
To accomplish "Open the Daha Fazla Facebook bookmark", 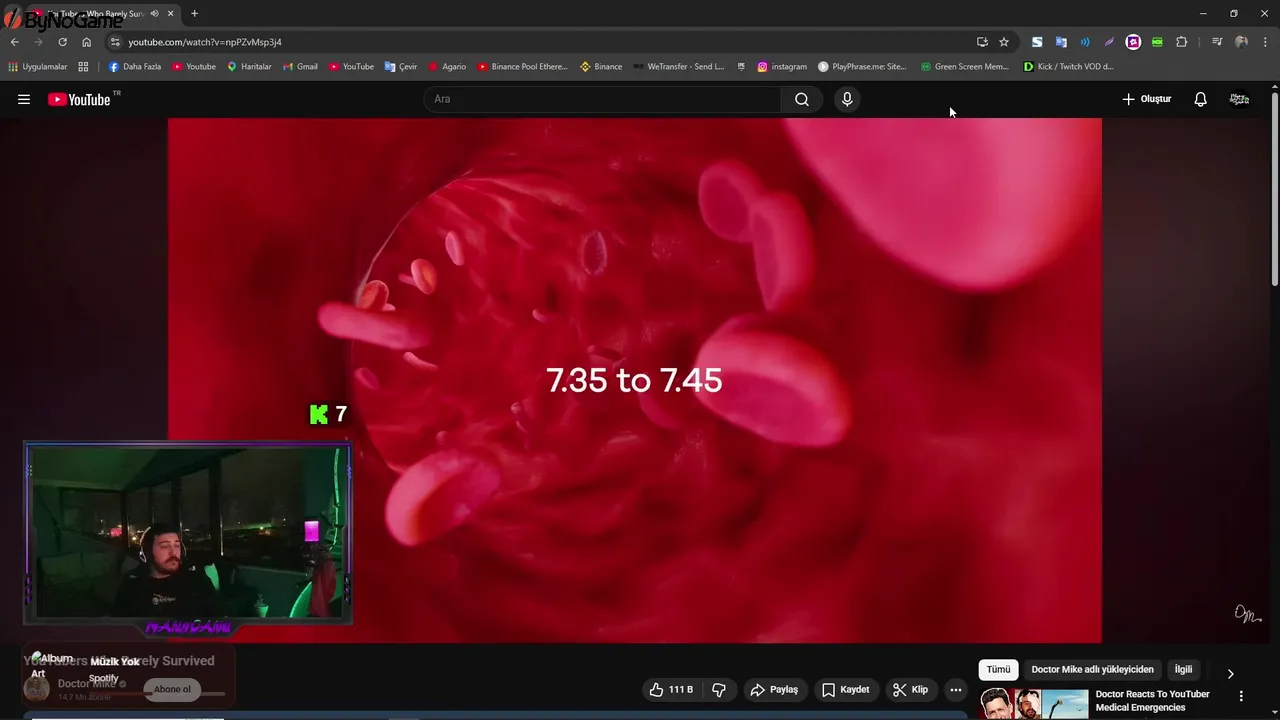I will click(134, 67).
